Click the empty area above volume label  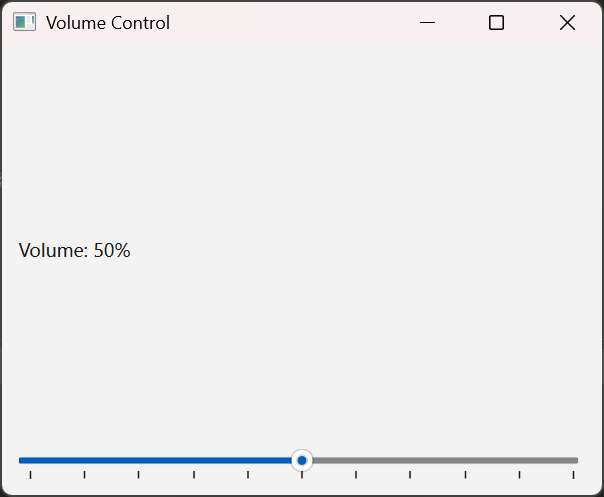click(302, 139)
